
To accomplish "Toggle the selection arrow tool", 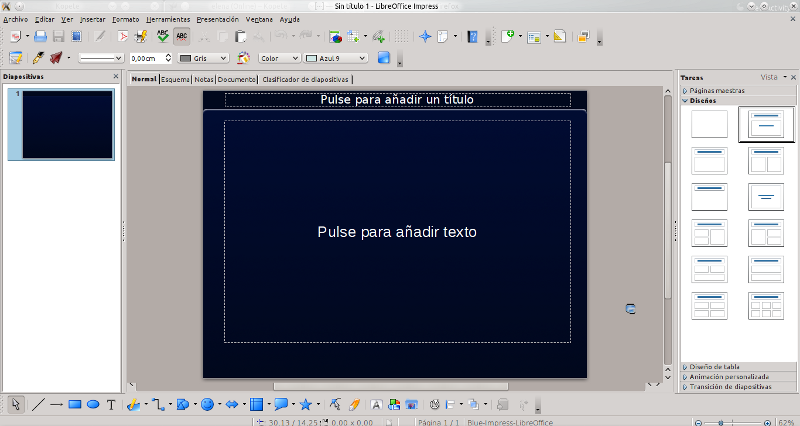I will tap(16, 405).
